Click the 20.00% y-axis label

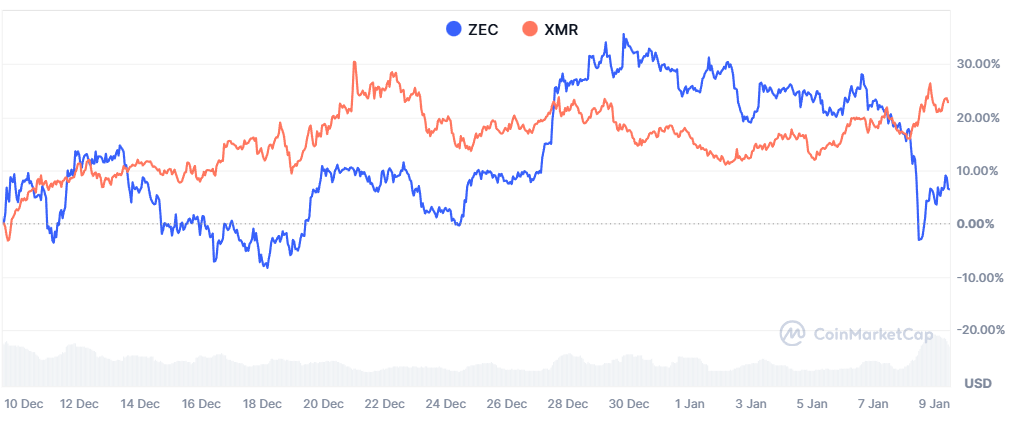point(980,117)
